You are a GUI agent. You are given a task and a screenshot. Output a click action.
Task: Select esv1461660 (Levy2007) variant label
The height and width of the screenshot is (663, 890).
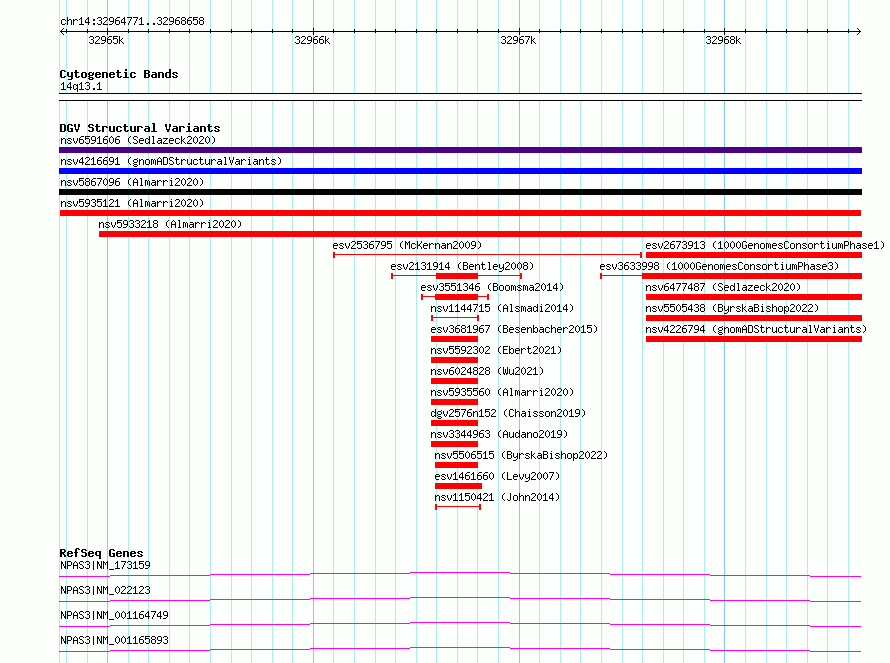(497, 476)
